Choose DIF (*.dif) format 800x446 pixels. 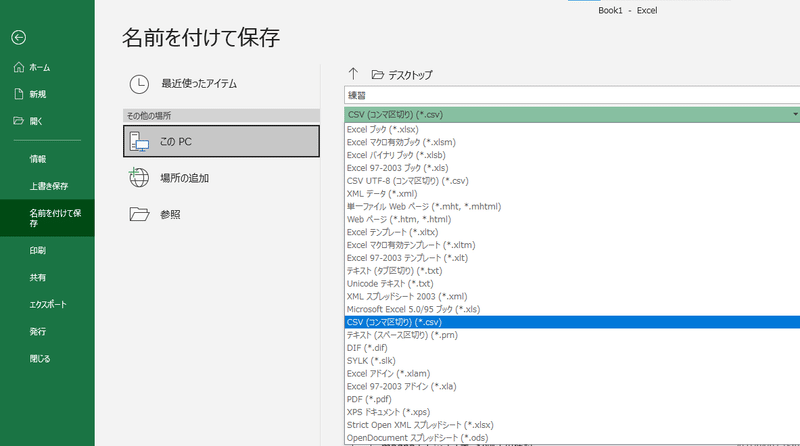click(367, 348)
